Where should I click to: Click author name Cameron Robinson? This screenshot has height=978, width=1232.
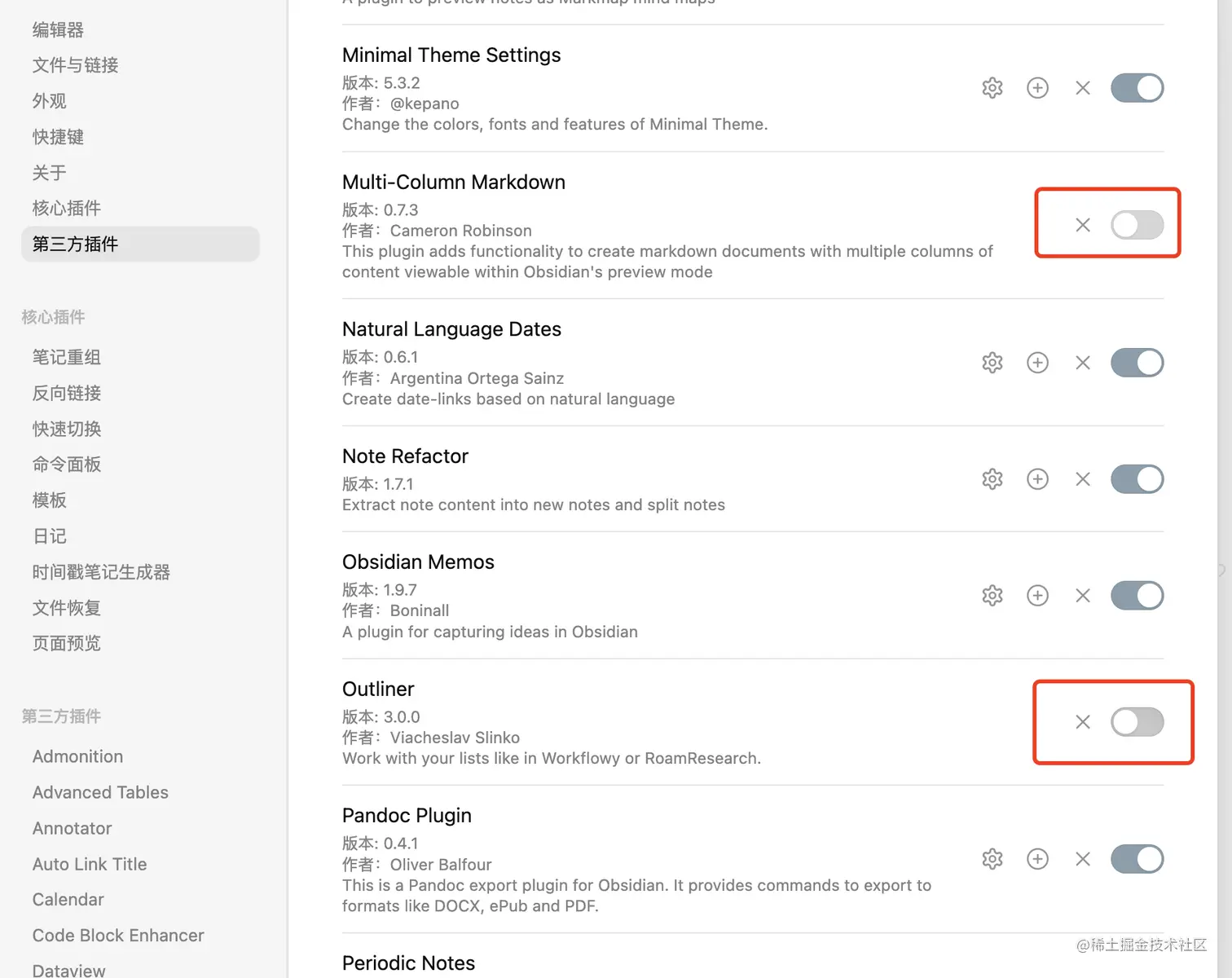[x=460, y=231]
